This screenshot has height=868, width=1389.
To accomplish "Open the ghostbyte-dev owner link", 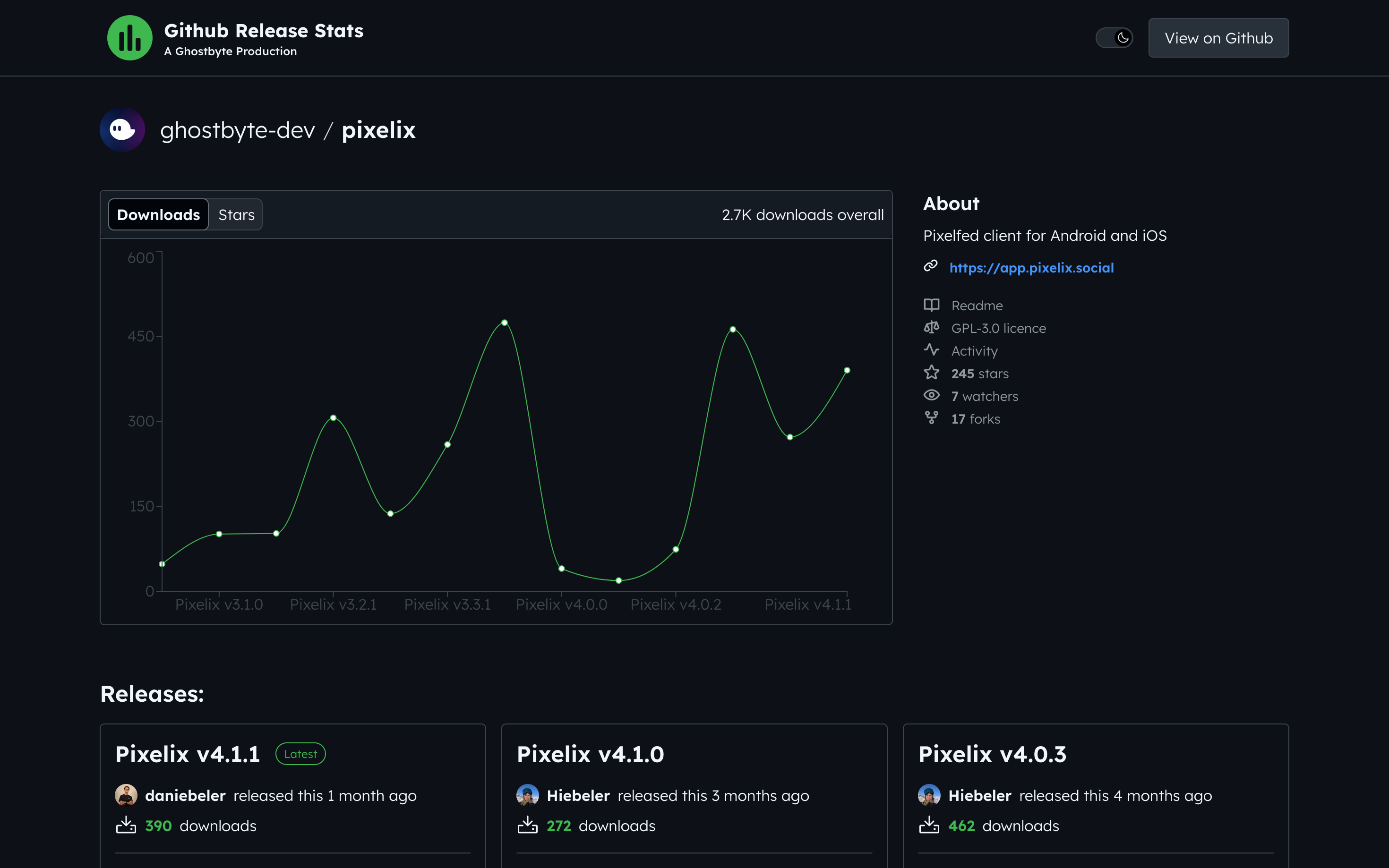I will tap(237, 130).
